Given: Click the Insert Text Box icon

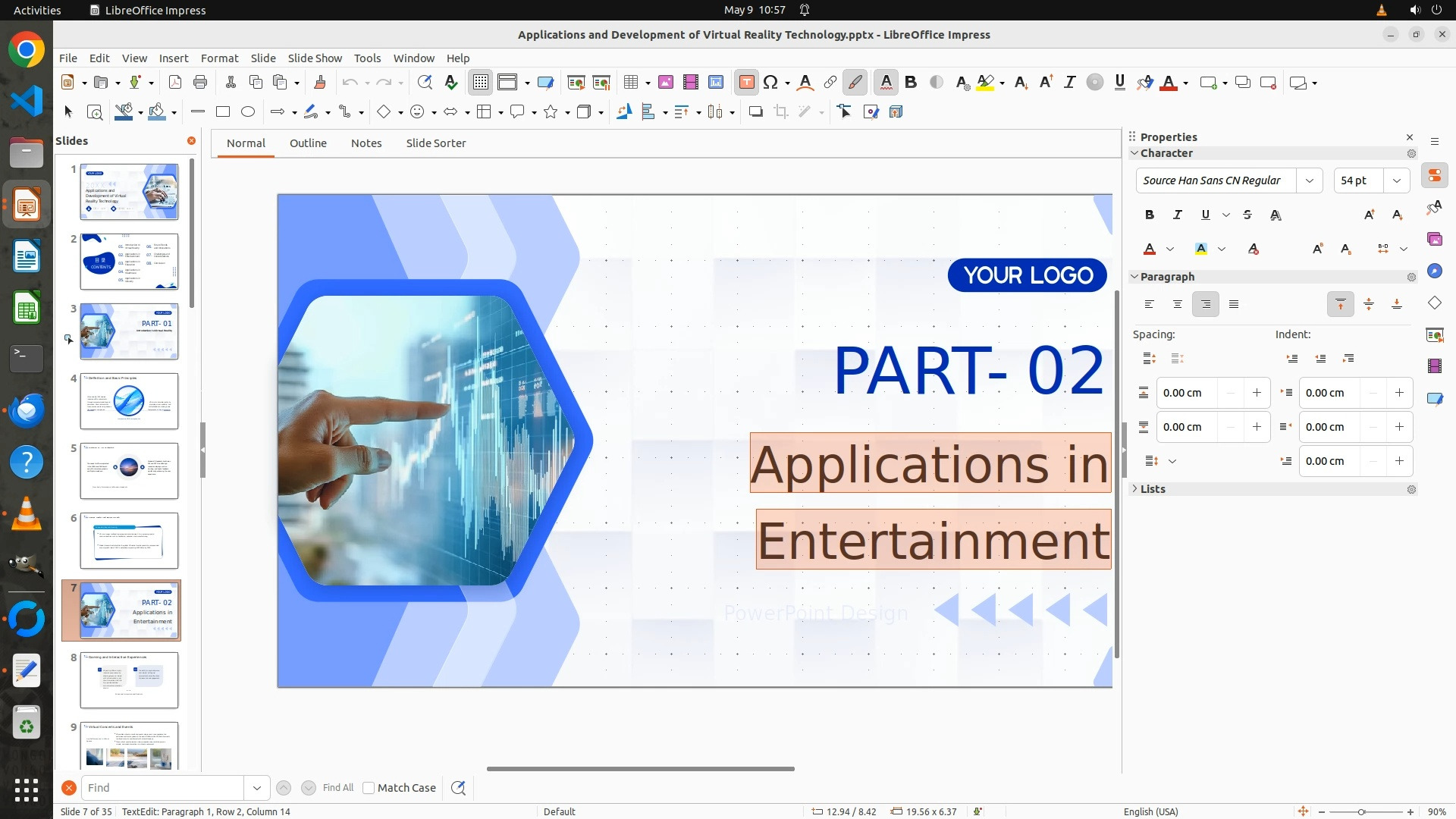Looking at the screenshot, I should pos(746,83).
